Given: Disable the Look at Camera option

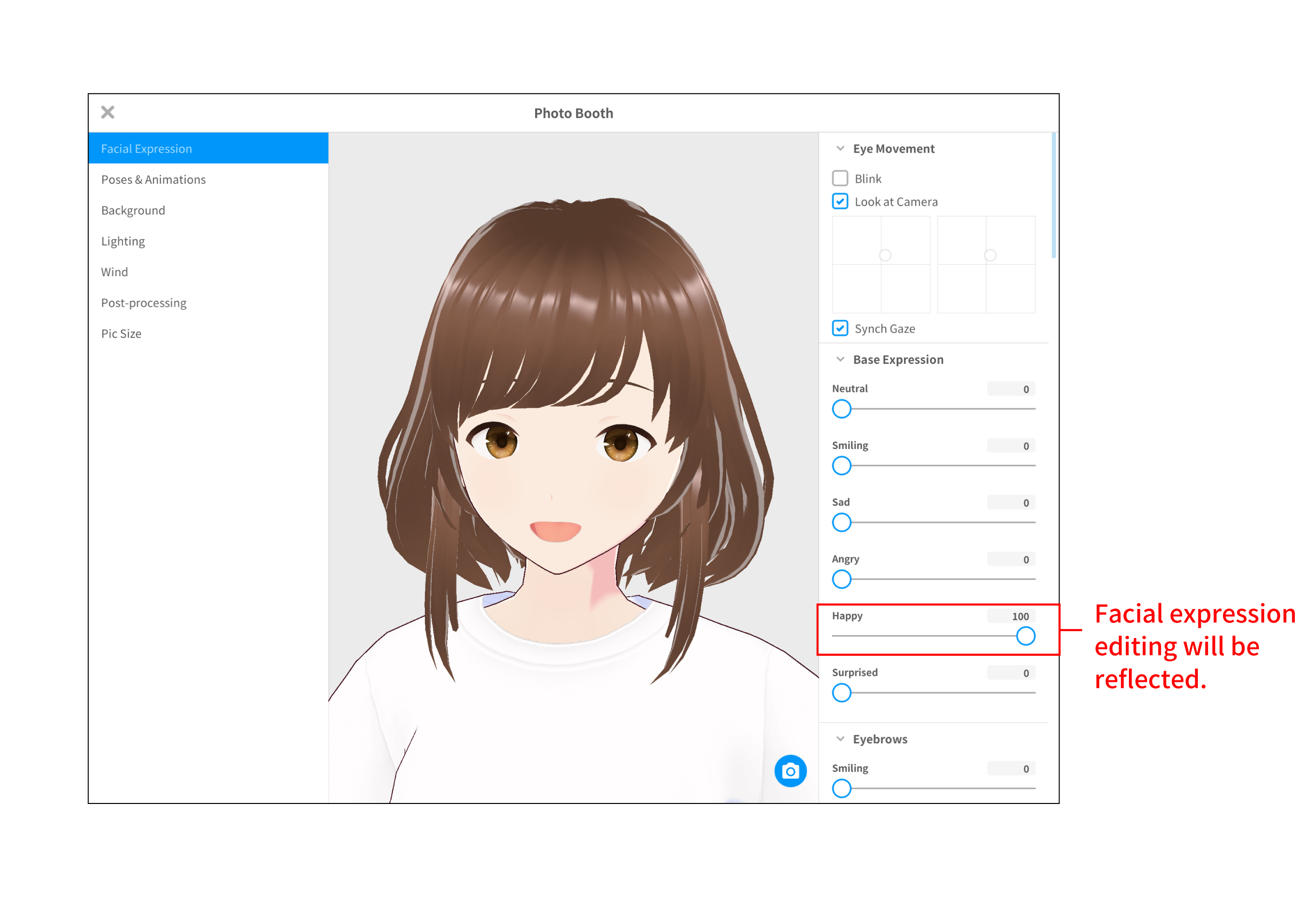Looking at the screenshot, I should 840,201.
